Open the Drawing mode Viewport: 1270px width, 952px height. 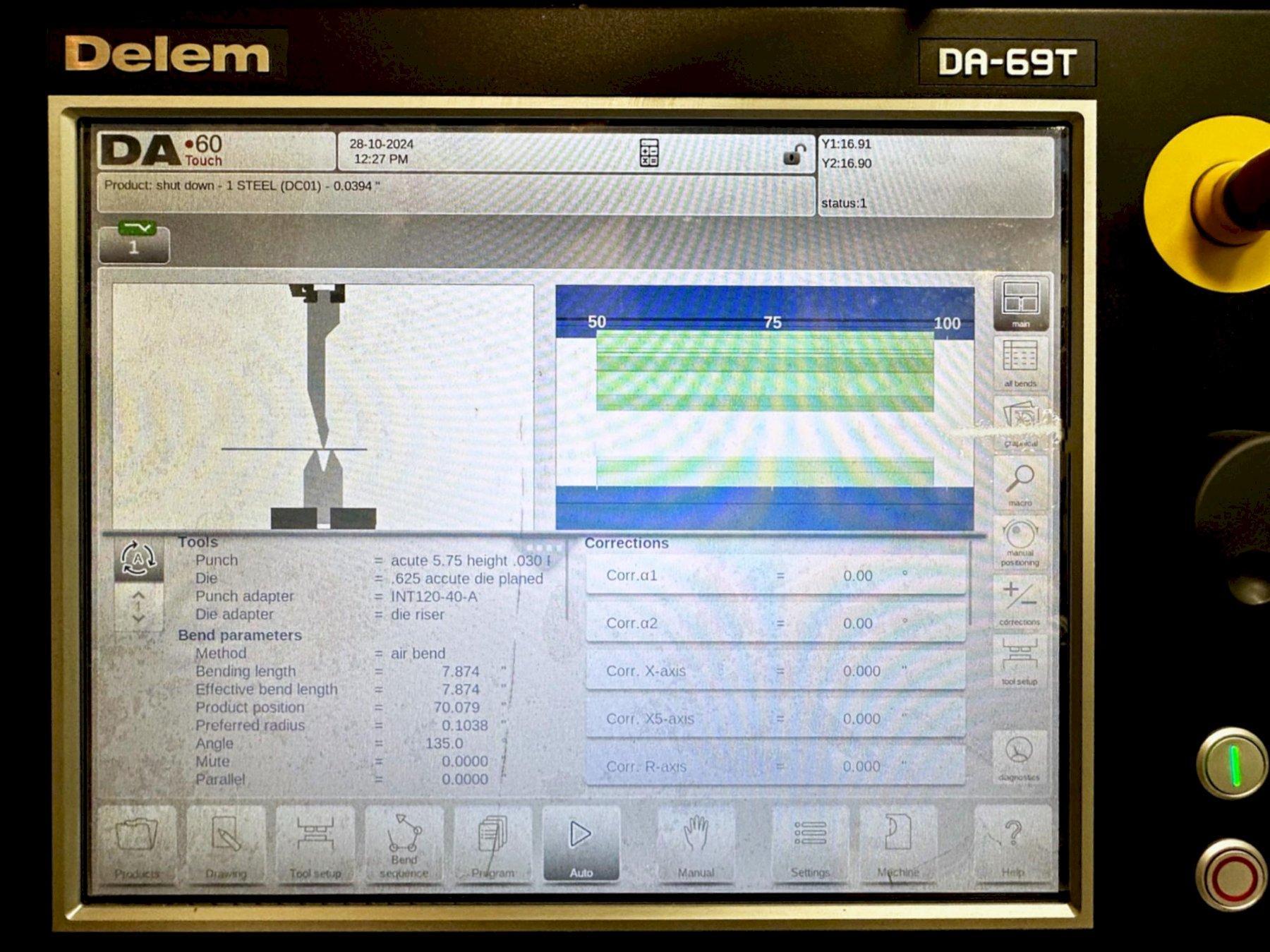tap(226, 845)
